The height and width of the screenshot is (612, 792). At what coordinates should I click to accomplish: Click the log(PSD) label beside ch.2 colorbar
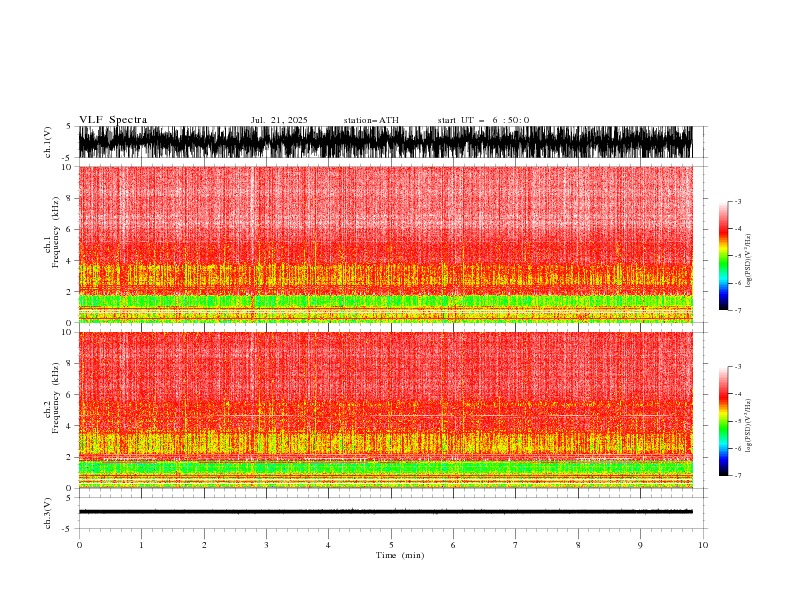point(749,426)
